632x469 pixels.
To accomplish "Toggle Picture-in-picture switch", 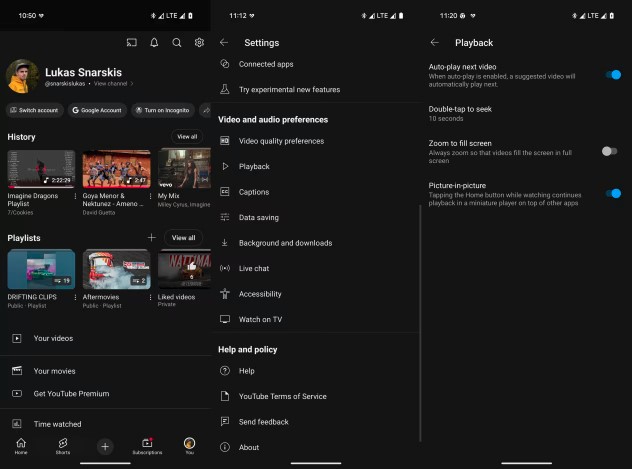I will click(613, 194).
